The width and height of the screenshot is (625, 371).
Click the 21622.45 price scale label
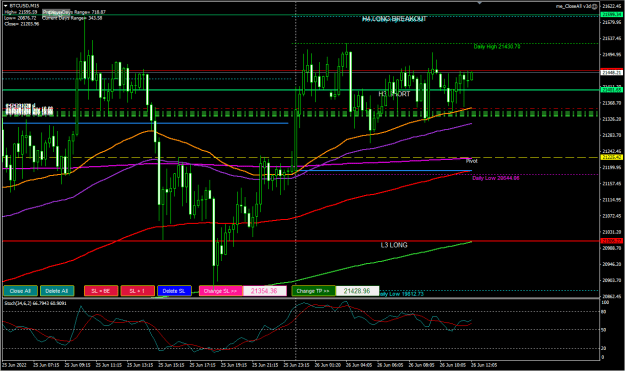tap(611, 6)
